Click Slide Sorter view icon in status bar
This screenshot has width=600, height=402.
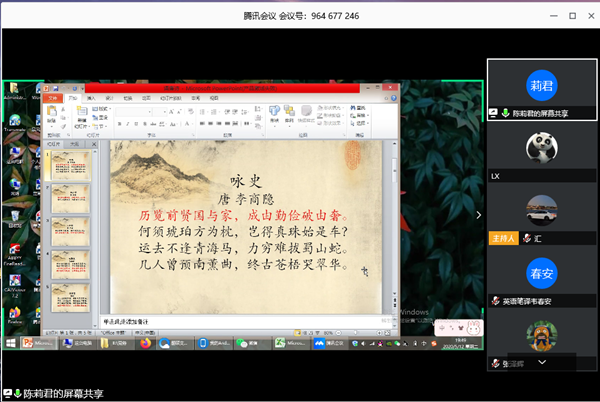[305, 333]
